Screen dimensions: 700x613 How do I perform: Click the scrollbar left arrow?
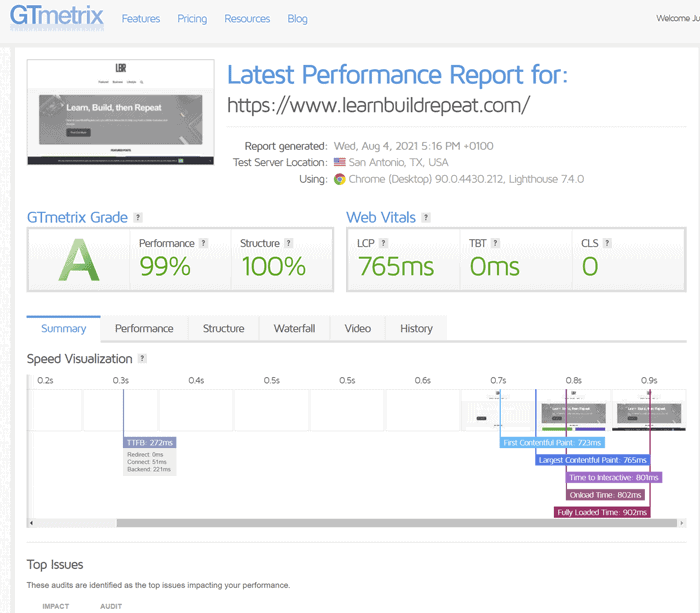pos(31,523)
